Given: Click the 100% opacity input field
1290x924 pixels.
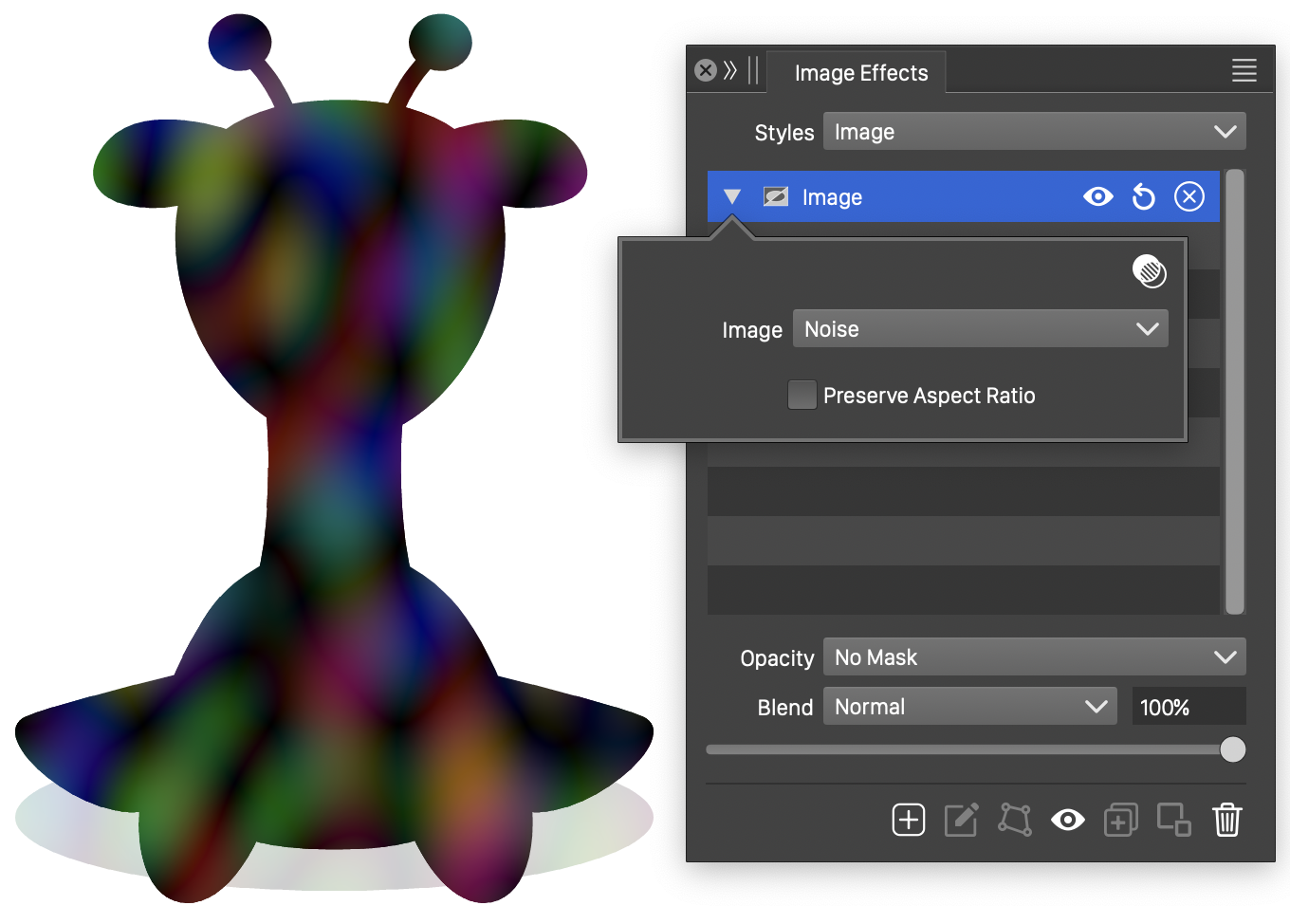Looking at the screenshot, I should (x=1188, y=707).
